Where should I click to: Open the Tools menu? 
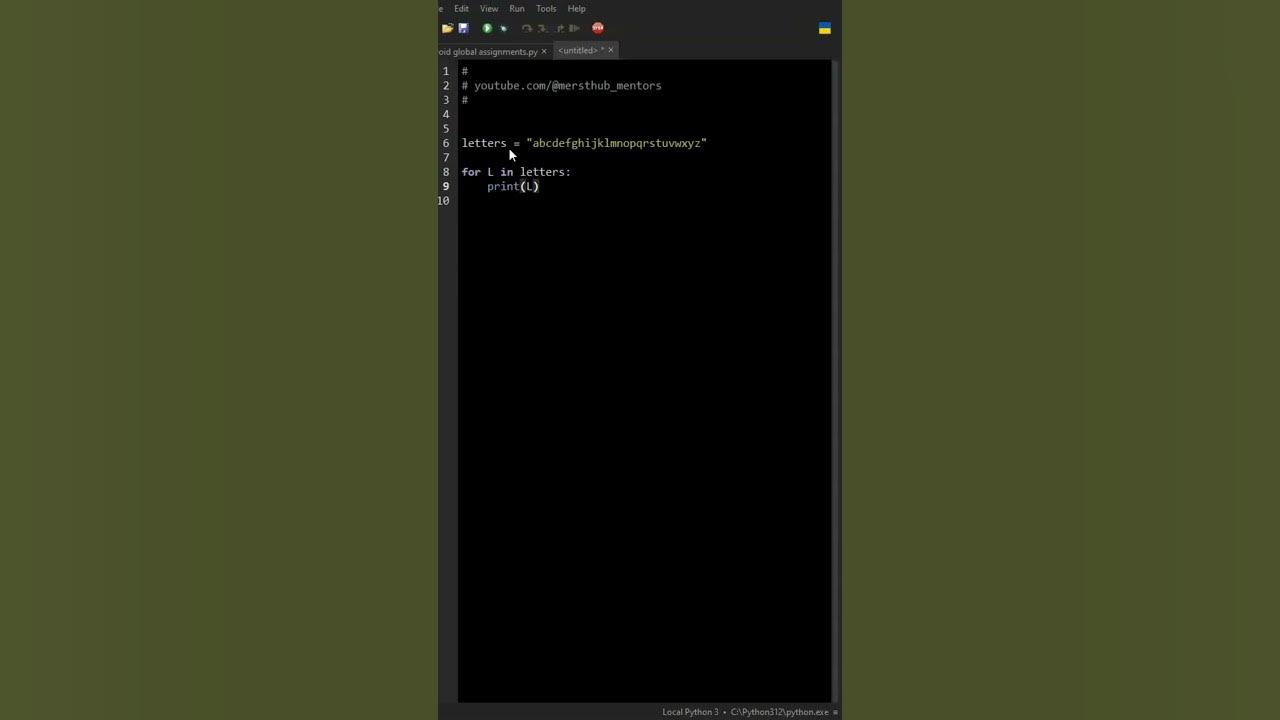(x=546, y=9)
